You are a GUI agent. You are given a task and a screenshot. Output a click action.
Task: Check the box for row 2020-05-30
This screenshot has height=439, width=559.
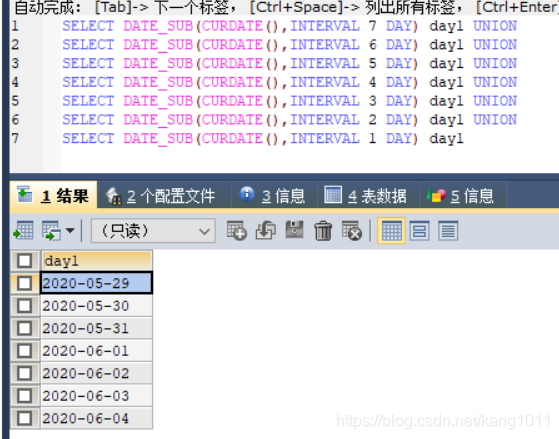pyautogui.click(x=25, y=306)
